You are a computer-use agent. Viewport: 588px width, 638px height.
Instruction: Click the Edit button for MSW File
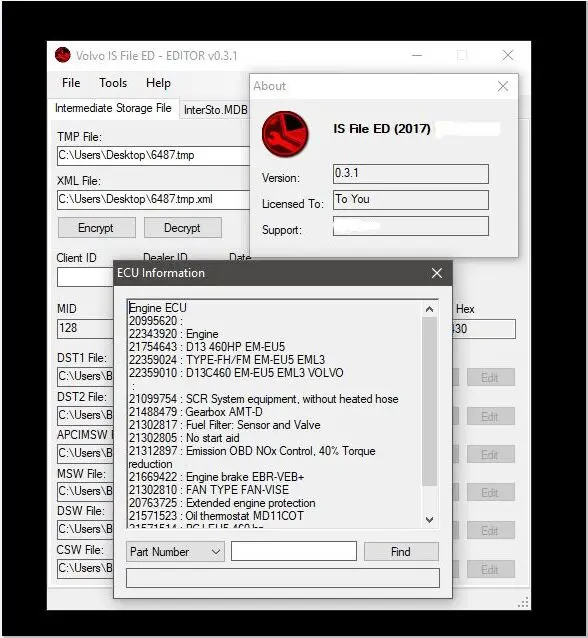pyautogui.click(x=491, y=492)
